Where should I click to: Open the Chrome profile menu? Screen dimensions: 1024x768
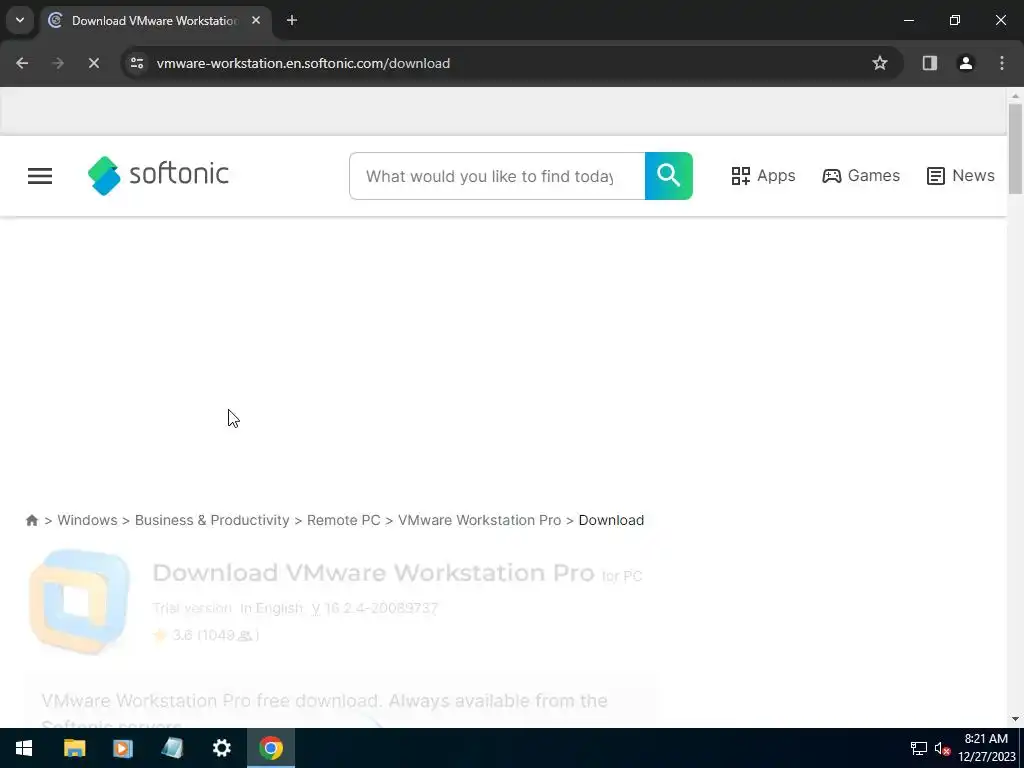click(x=966, y=63)
